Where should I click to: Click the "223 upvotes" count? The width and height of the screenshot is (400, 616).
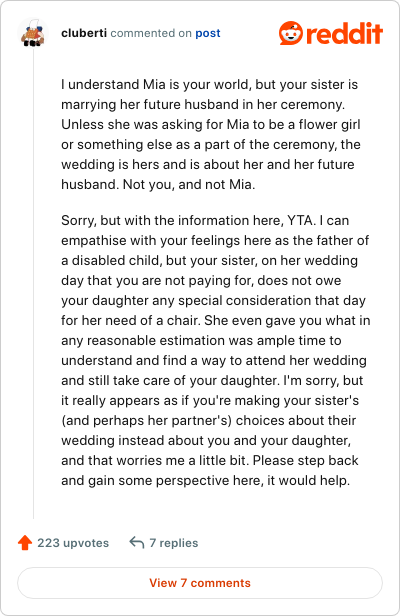(x=73, y=543)
